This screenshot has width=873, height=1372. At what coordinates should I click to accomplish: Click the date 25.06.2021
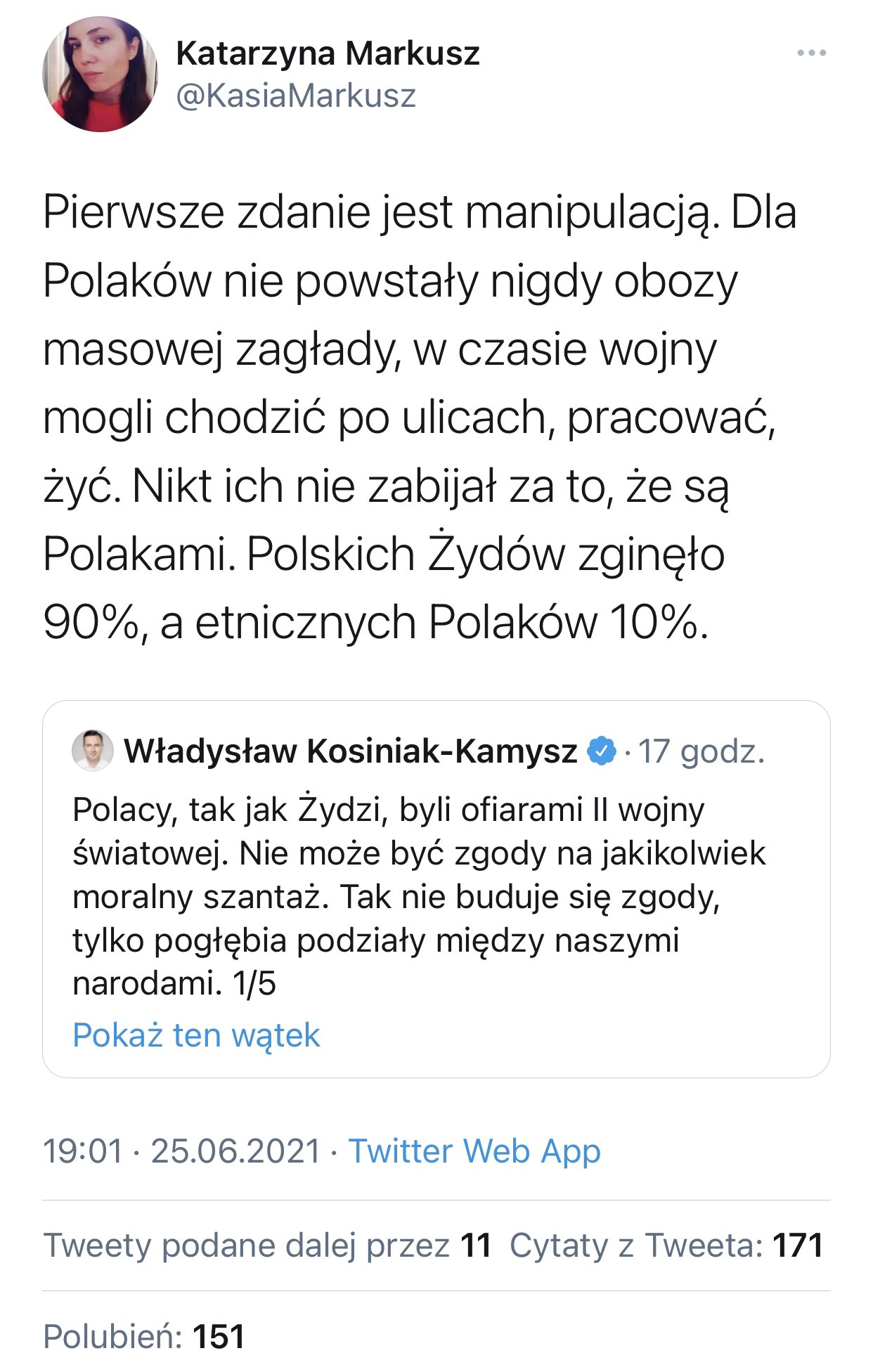click(235, 1151)
